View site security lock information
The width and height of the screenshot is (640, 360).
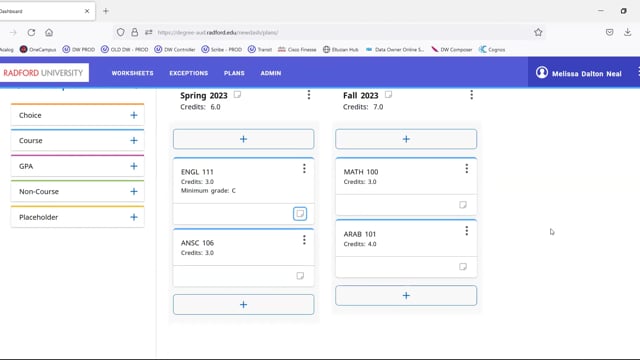[134, 32]
